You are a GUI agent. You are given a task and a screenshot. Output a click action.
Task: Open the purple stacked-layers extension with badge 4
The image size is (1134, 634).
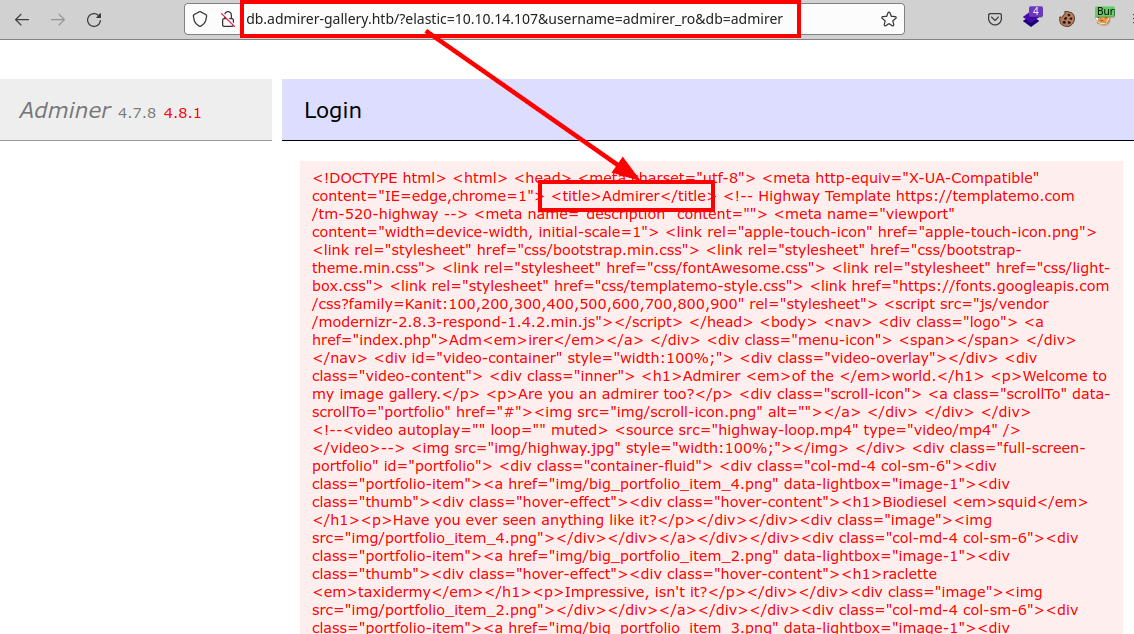(1032, 17)
